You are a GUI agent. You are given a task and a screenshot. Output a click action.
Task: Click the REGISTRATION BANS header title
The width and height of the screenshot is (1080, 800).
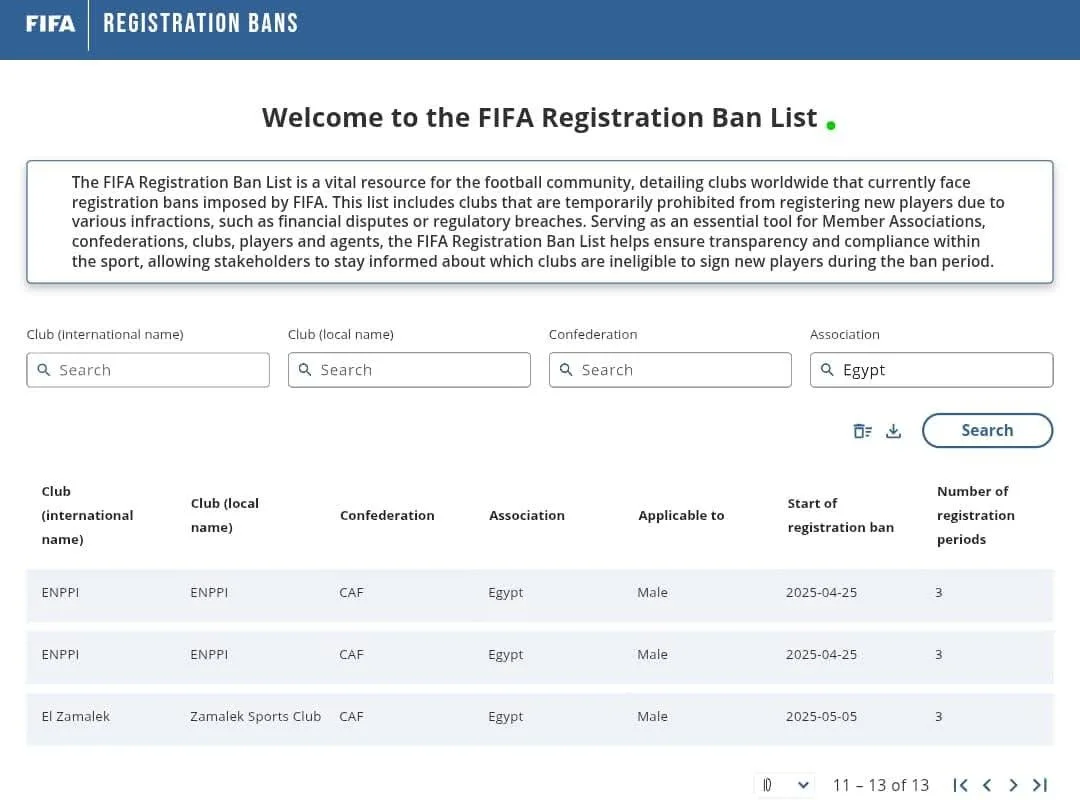tap(200, 23)
